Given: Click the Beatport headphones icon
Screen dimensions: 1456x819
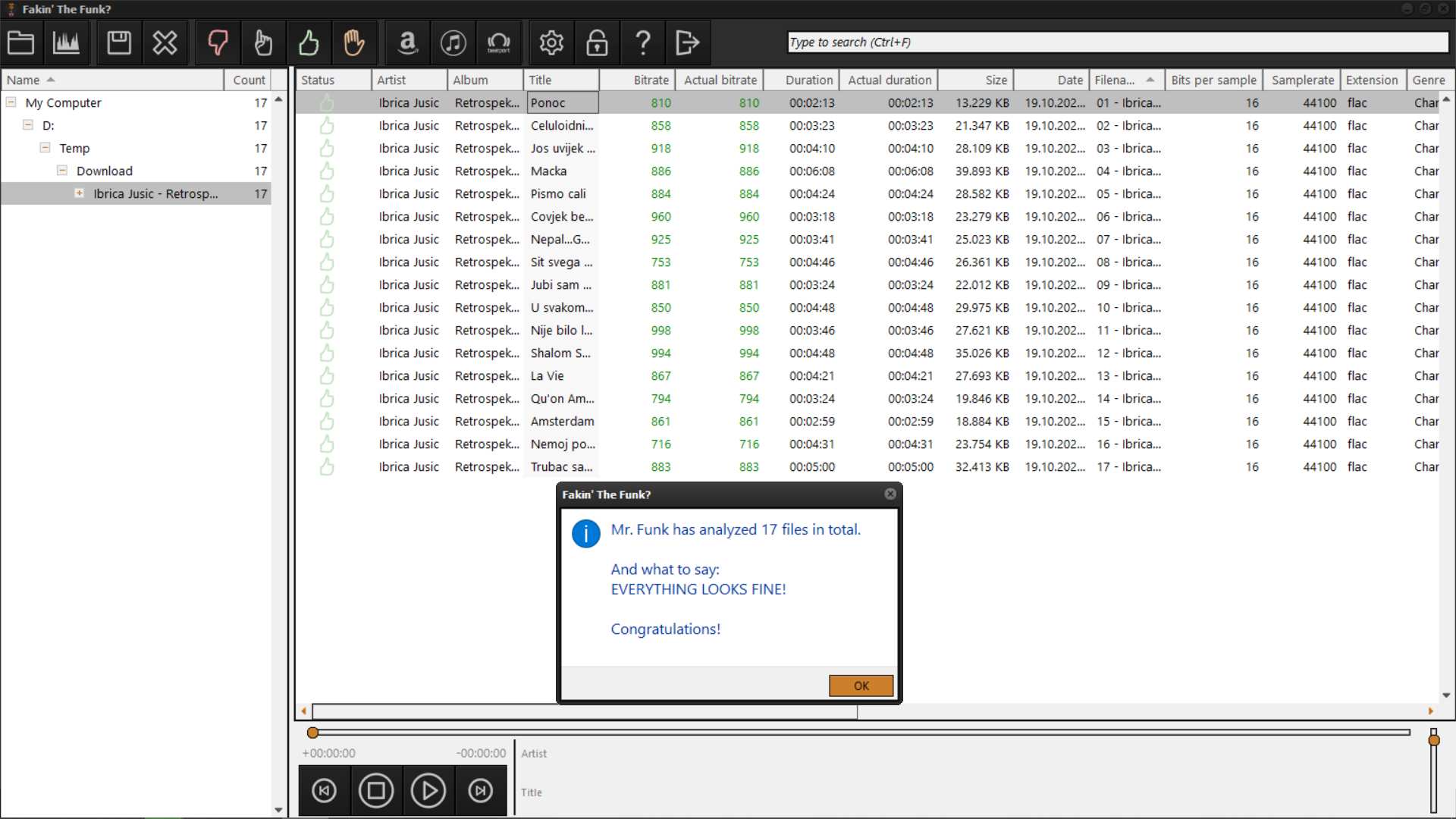Looking at the screenshot, I should [498, 42].
